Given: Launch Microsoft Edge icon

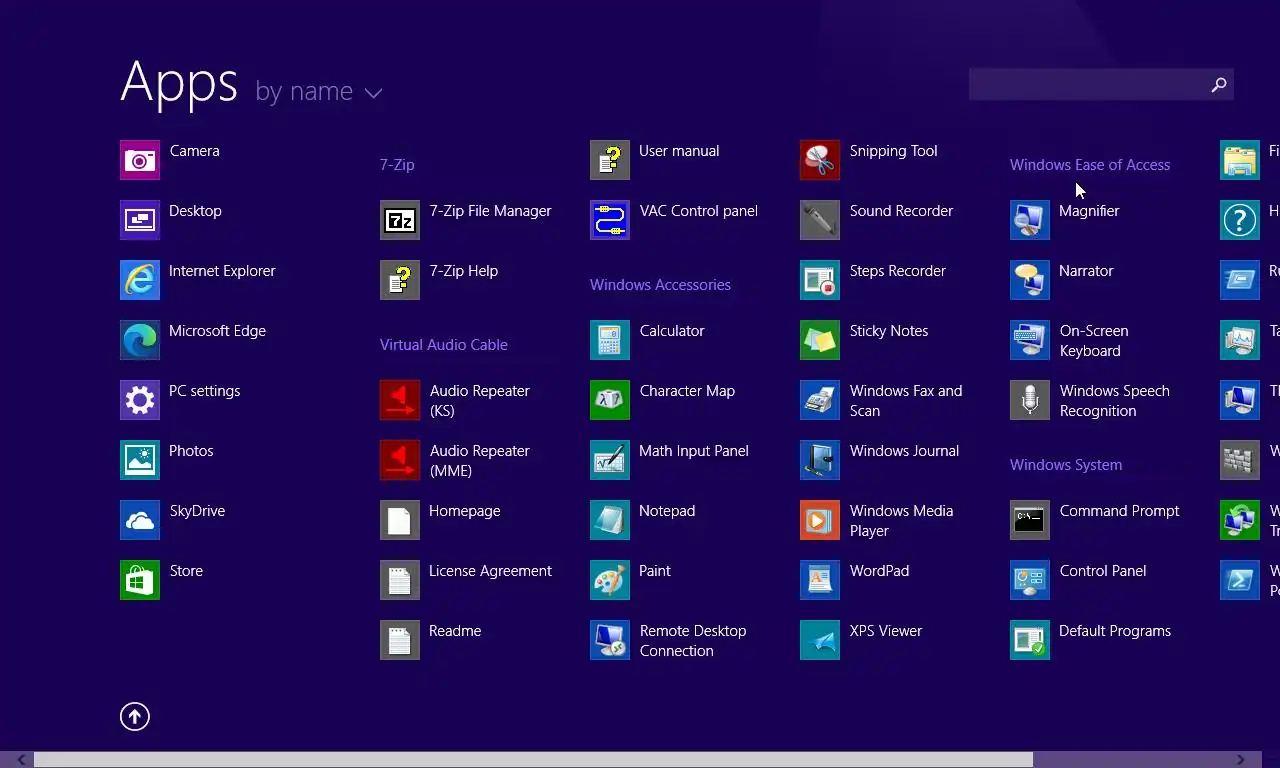Looking at the screenshot, I should (140, 340).
